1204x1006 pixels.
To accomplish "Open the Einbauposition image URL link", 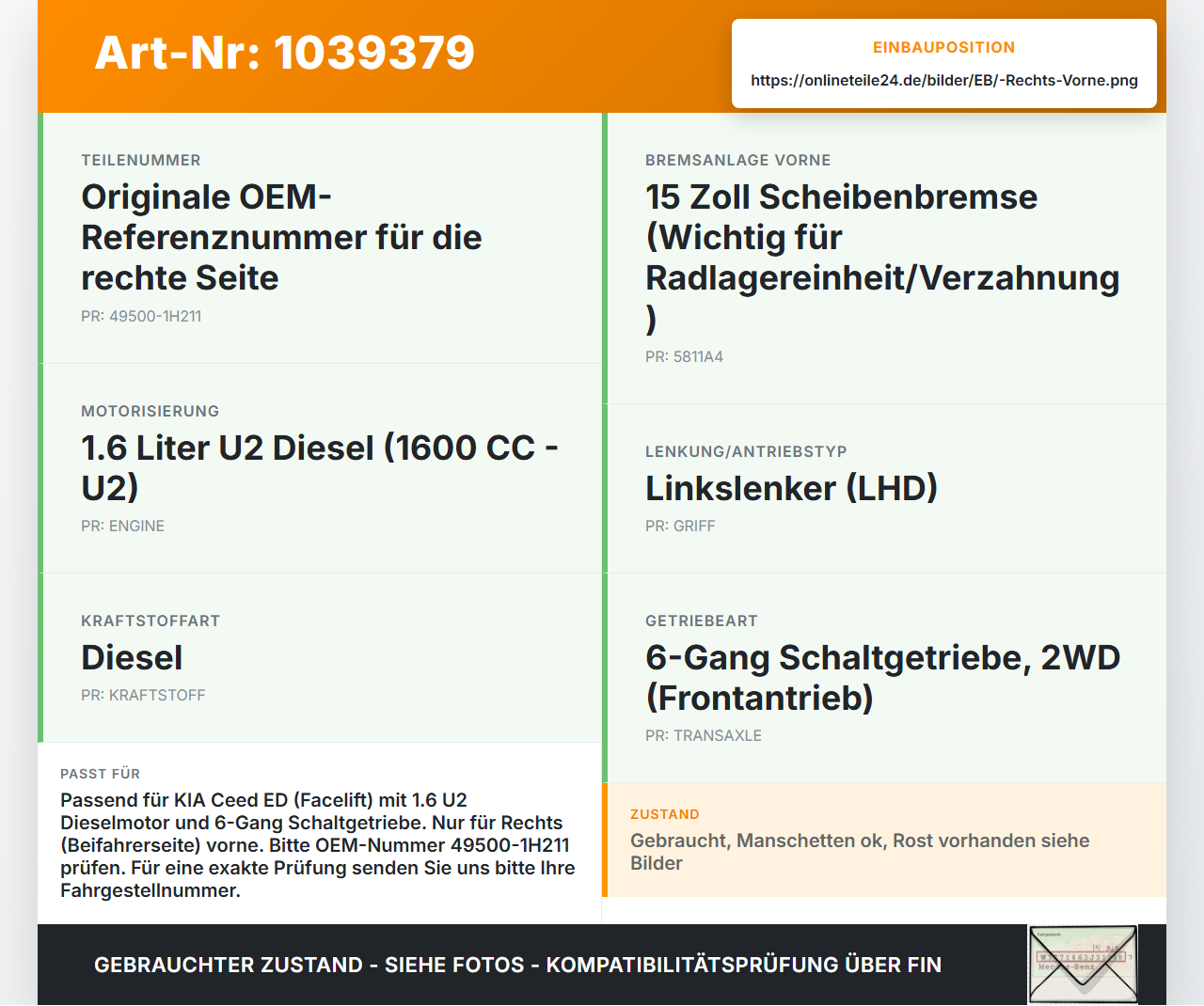I will point(944,80).
